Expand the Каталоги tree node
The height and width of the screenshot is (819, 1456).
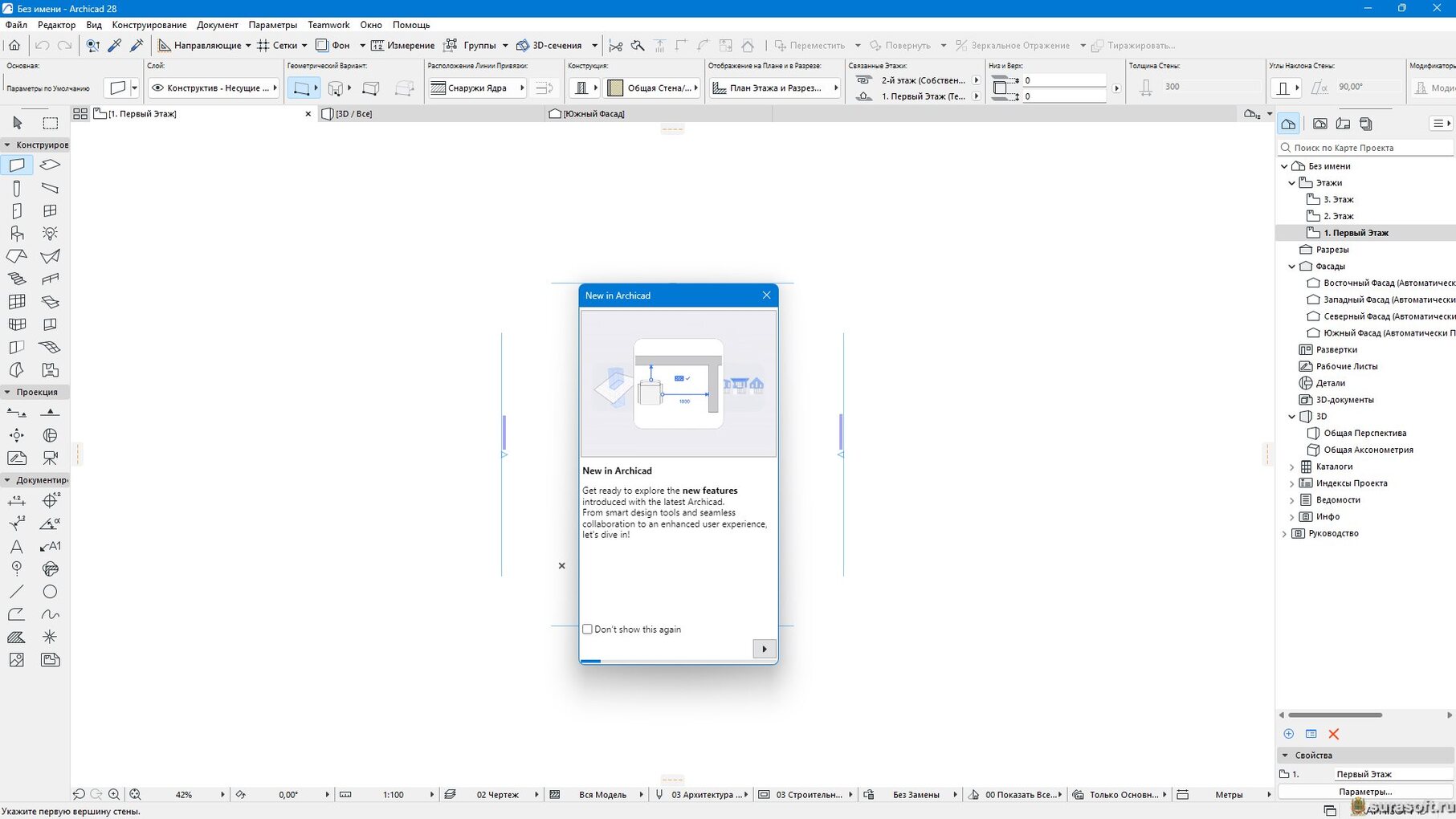pyautogui.click(x=1291, y=467)
